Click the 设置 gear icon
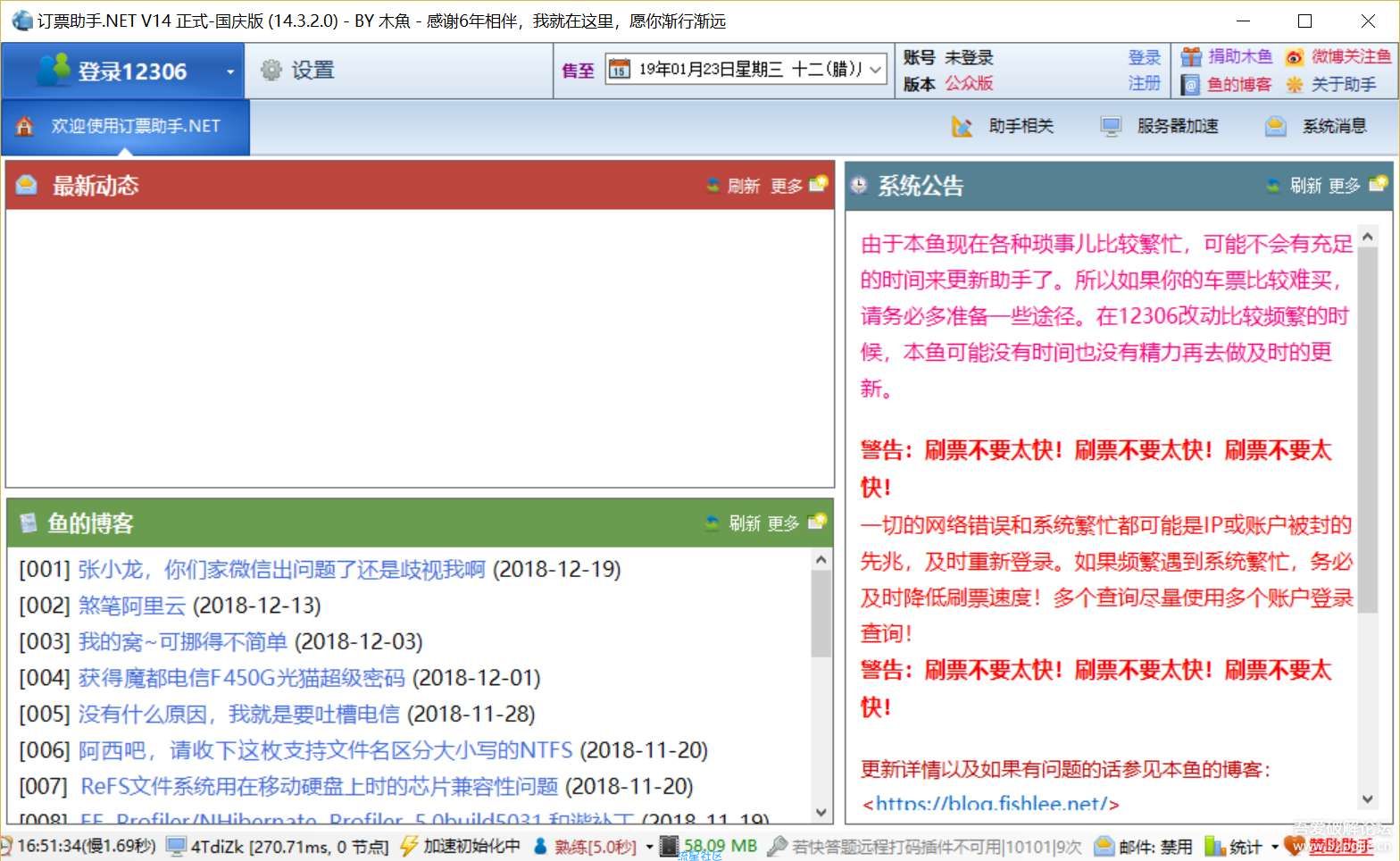 pyautogui.click(x=271, y=70)
